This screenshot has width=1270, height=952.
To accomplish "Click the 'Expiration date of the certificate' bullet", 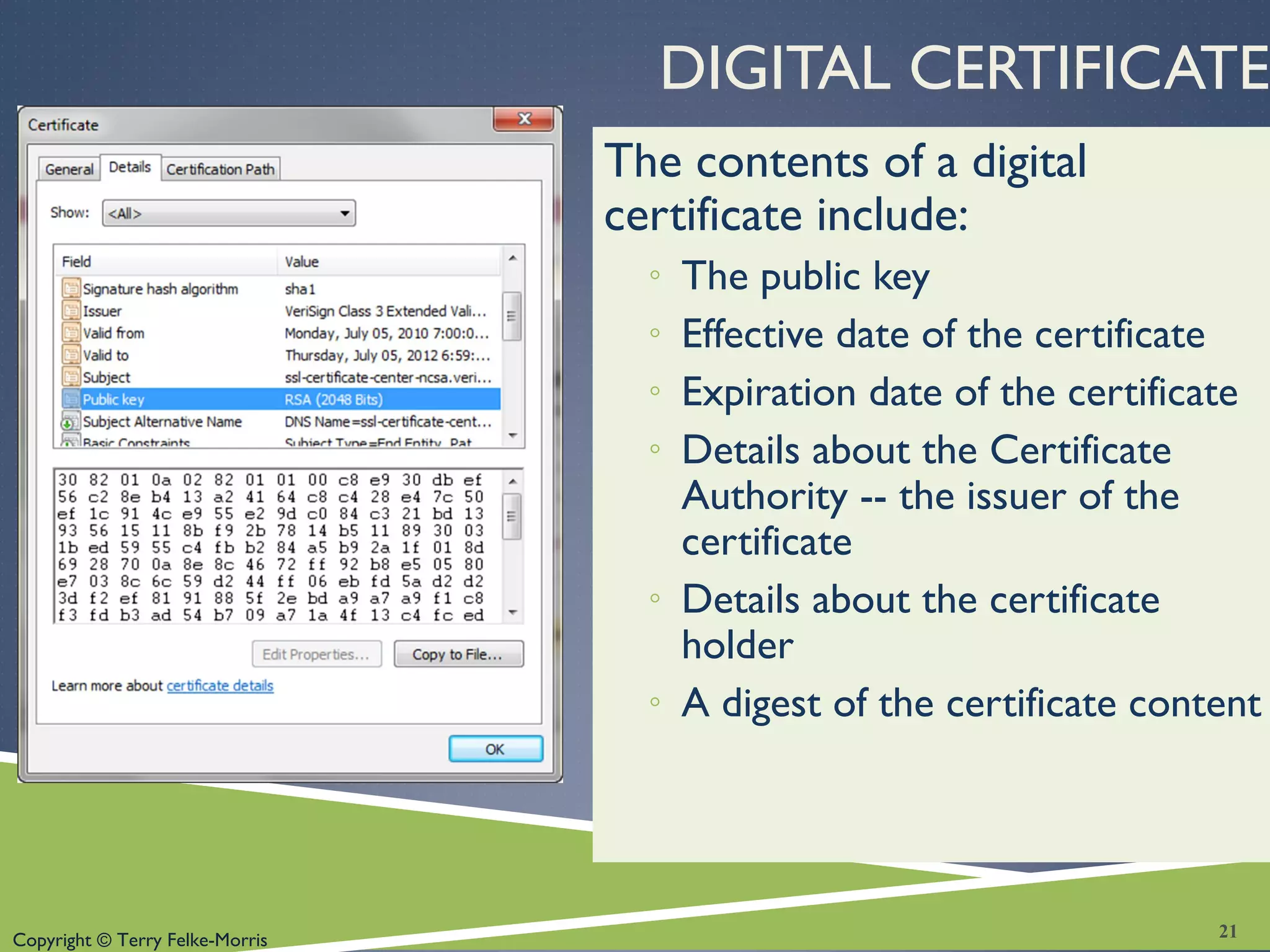I will [x=960, y=392].
